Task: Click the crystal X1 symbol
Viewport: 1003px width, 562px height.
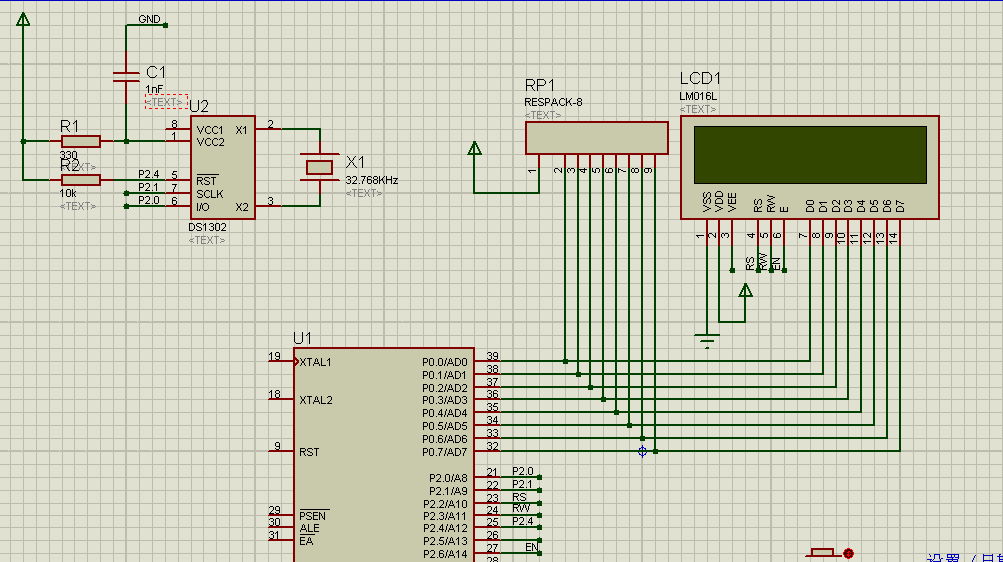Action: (x=320, y=167)
